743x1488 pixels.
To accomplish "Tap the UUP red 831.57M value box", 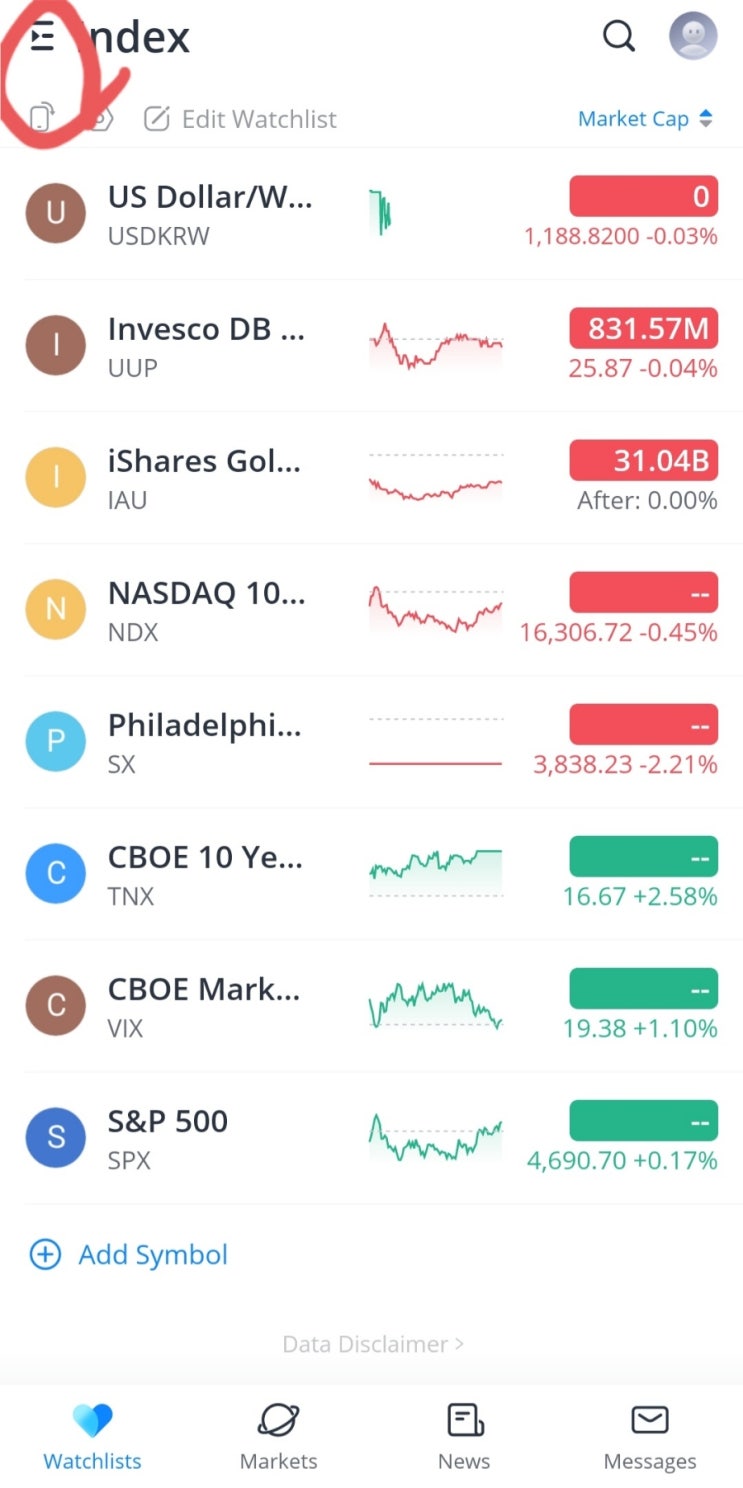I will 644,328.
